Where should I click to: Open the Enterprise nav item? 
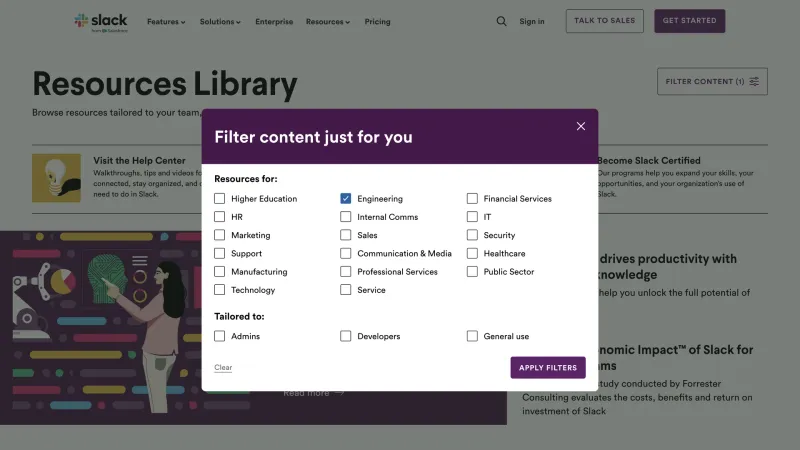click(274, 22)
